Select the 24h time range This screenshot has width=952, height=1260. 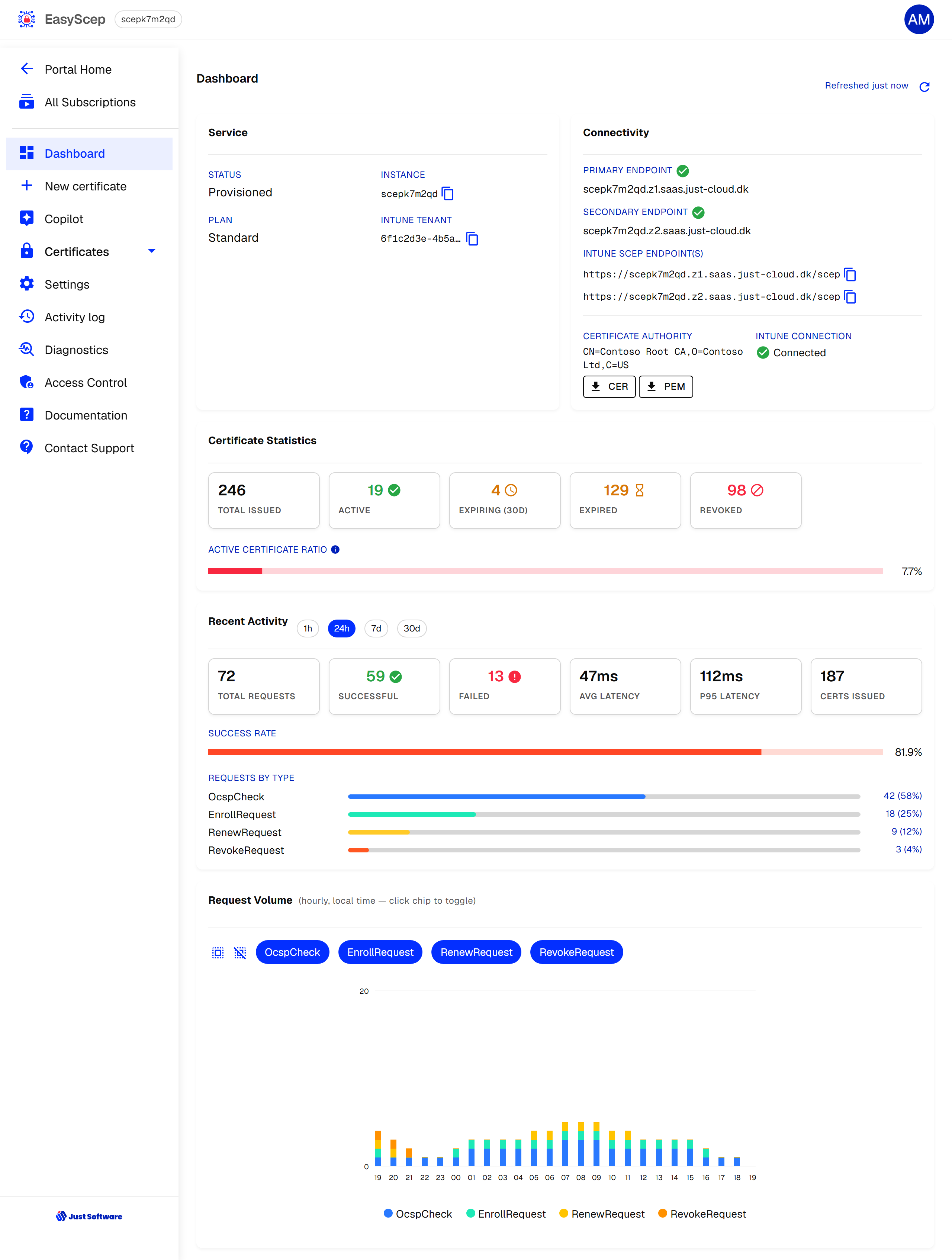(x=342, y=628)
